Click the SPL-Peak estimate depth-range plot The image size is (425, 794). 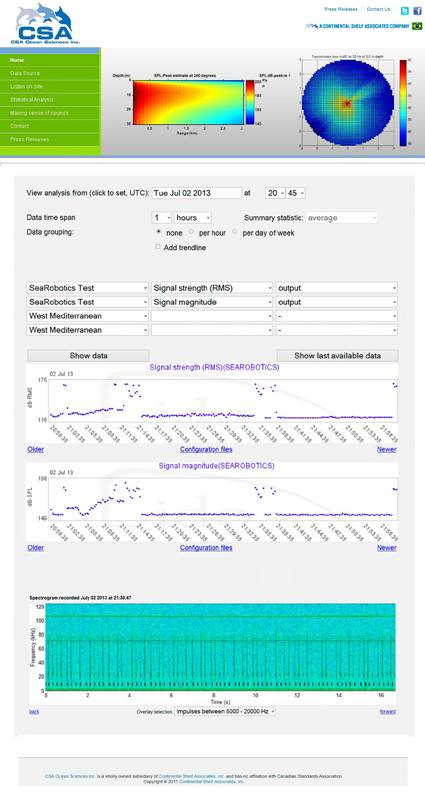click(x=188, y=102)
